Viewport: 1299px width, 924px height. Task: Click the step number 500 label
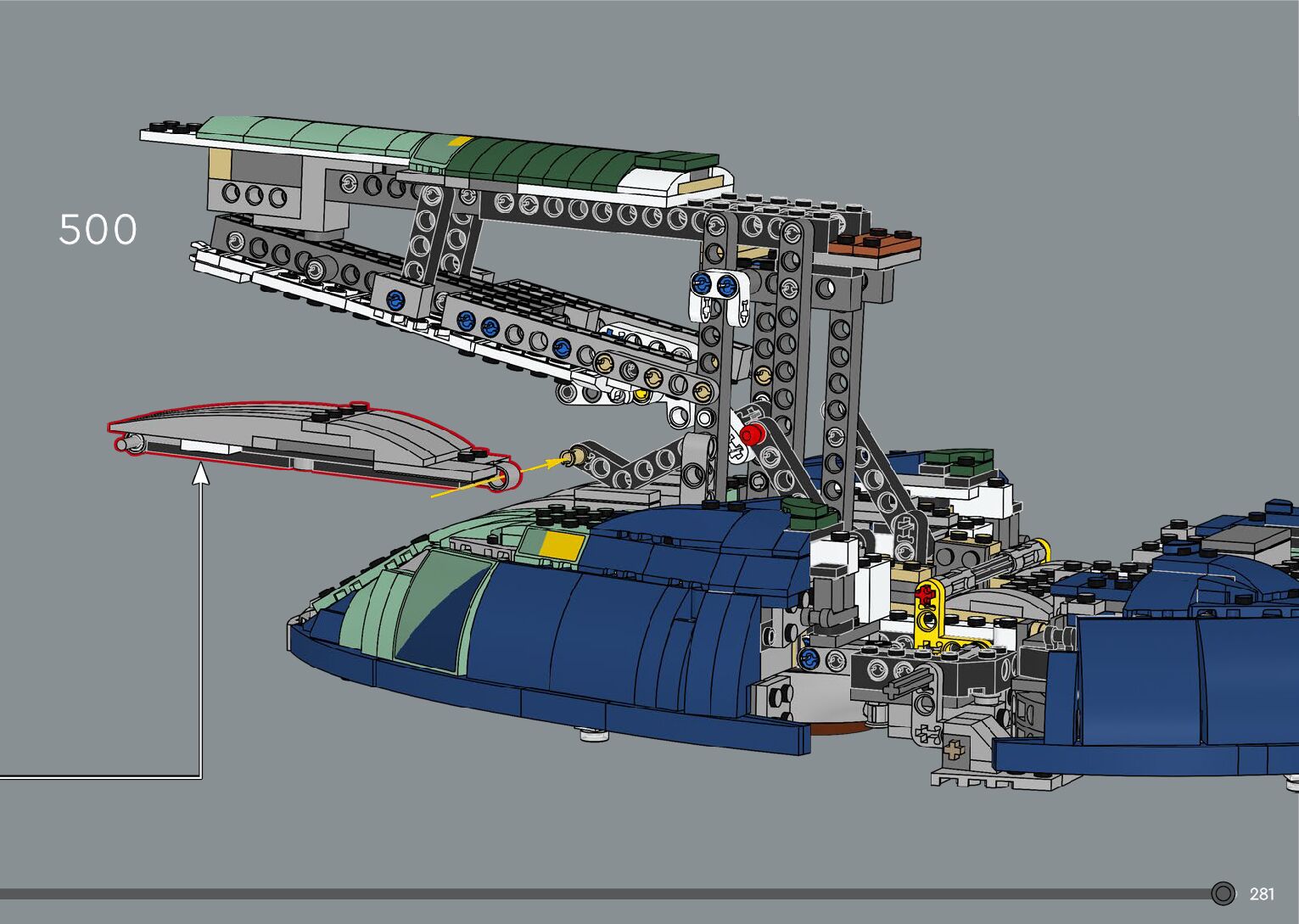(x=98, y=230)
